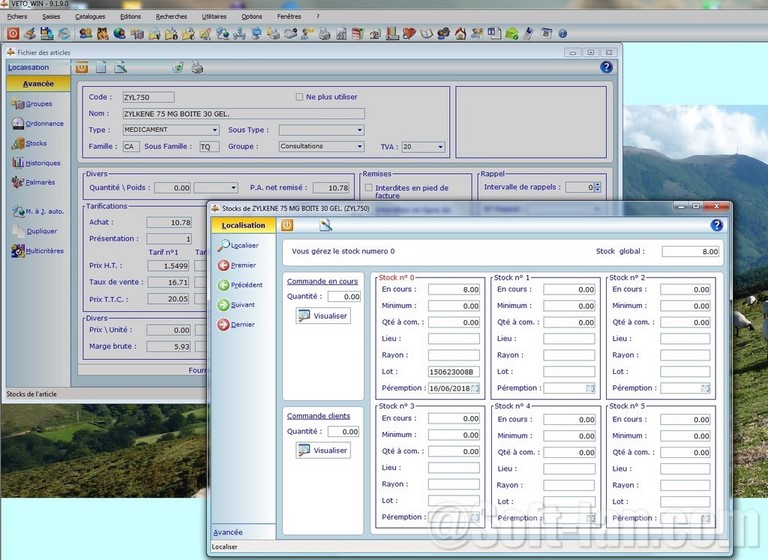
Task: Click the Lot field in Stock n° 0
Action: tap(454, 372)
